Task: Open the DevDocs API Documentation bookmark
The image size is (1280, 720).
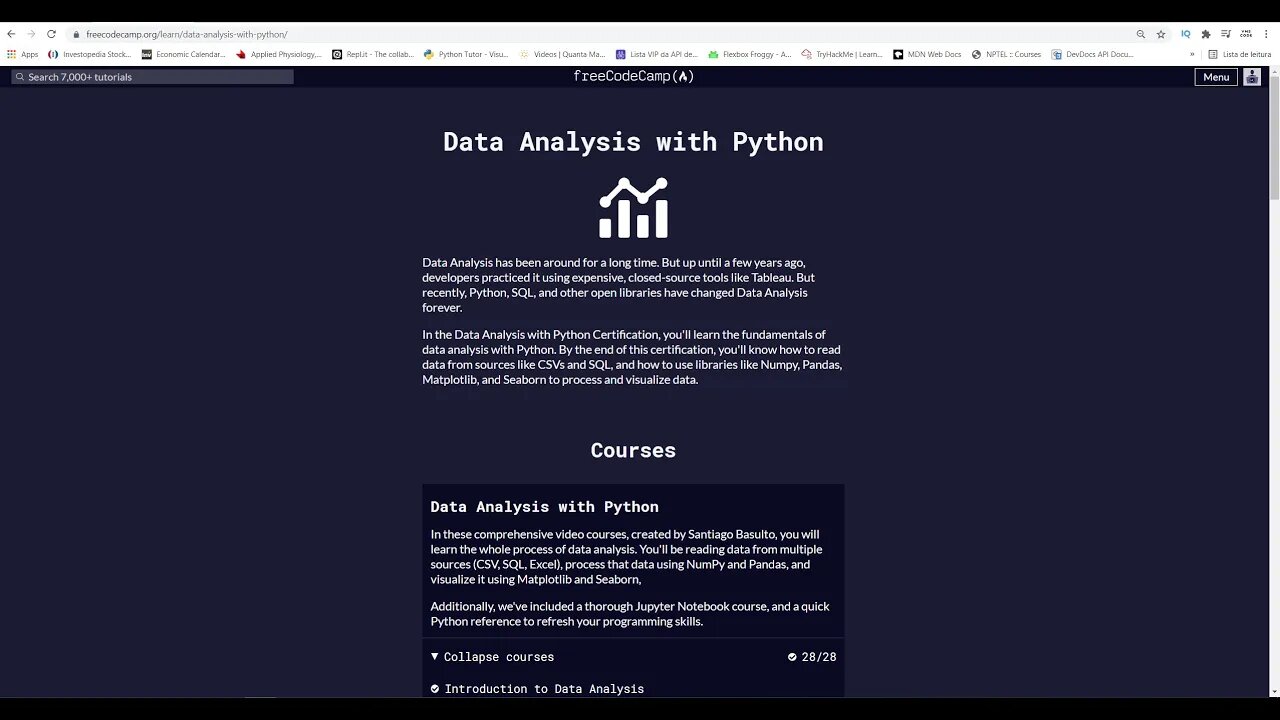Action: pyautogui.click(x=1092, y=54)
